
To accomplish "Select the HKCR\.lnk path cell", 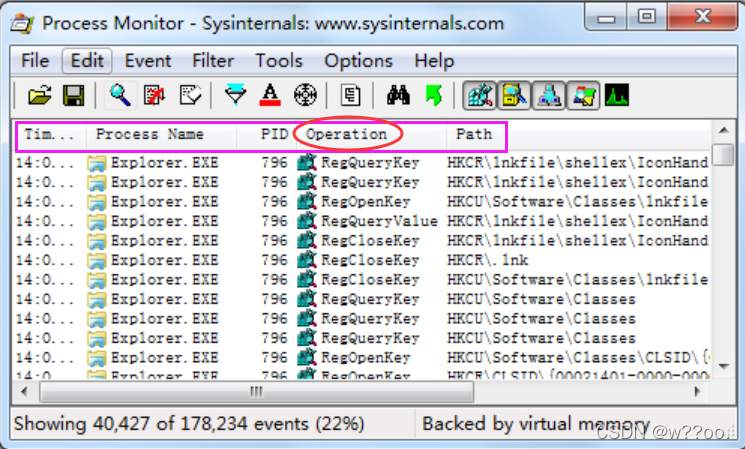I will click(x=487, y=260).
